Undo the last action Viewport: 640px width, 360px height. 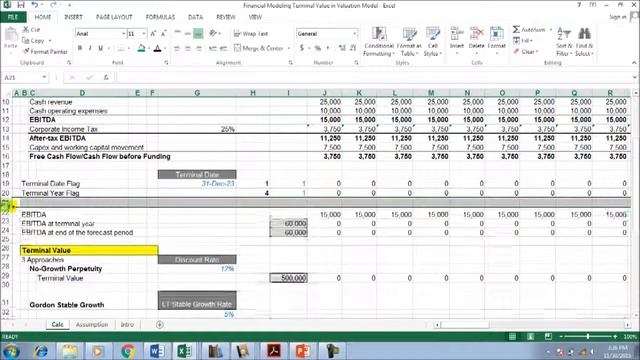[x=35, y=5]
